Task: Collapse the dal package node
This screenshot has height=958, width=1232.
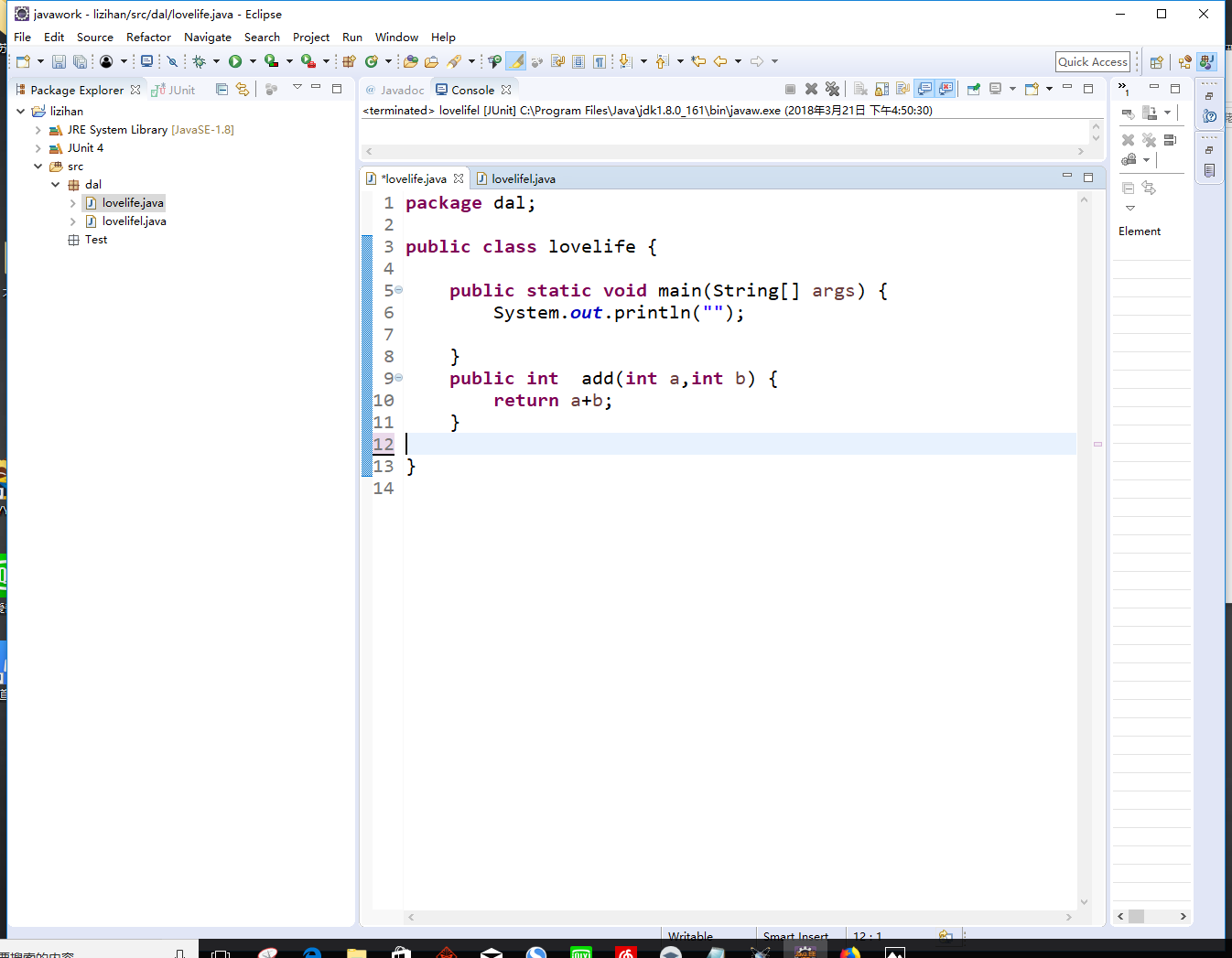Action: (x=56, y=185)
